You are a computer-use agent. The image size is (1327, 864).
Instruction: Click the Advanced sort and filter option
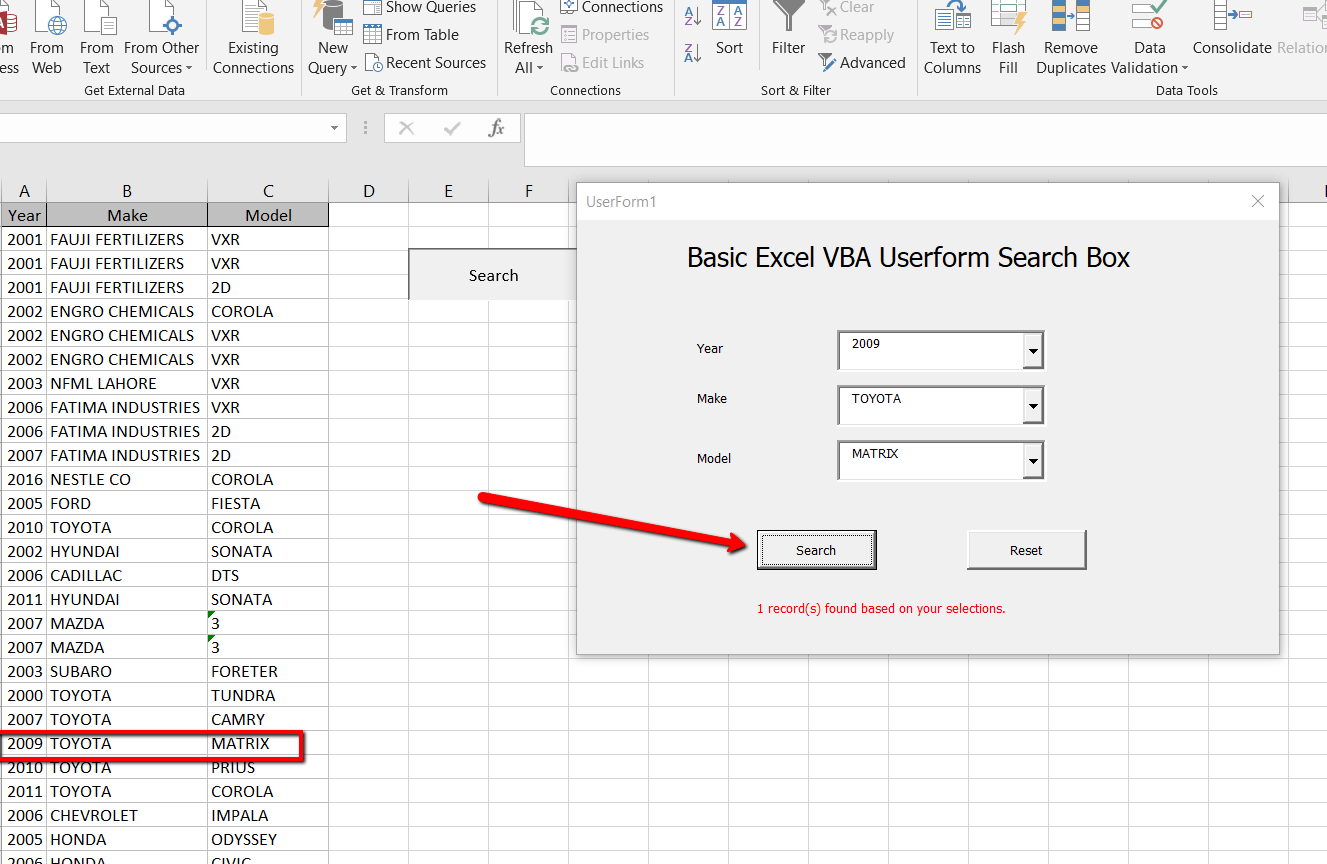[861, 62]
